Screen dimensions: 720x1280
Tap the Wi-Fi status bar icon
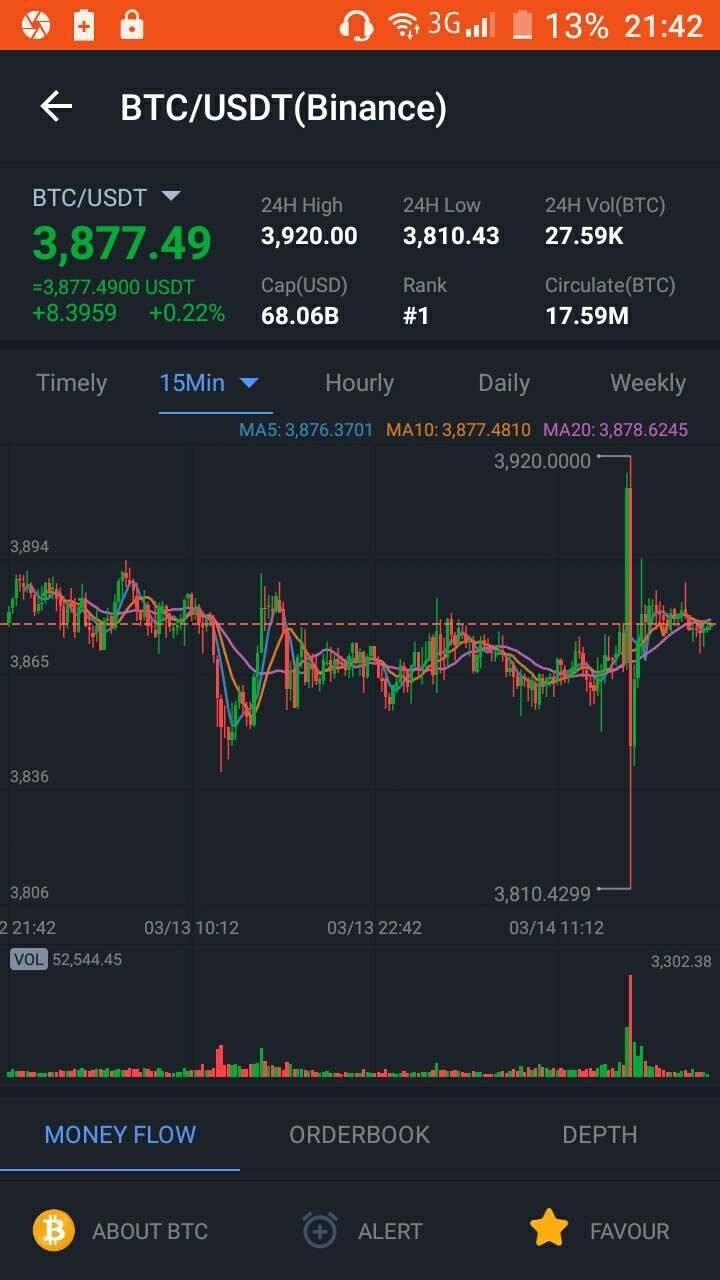(404, 26)
